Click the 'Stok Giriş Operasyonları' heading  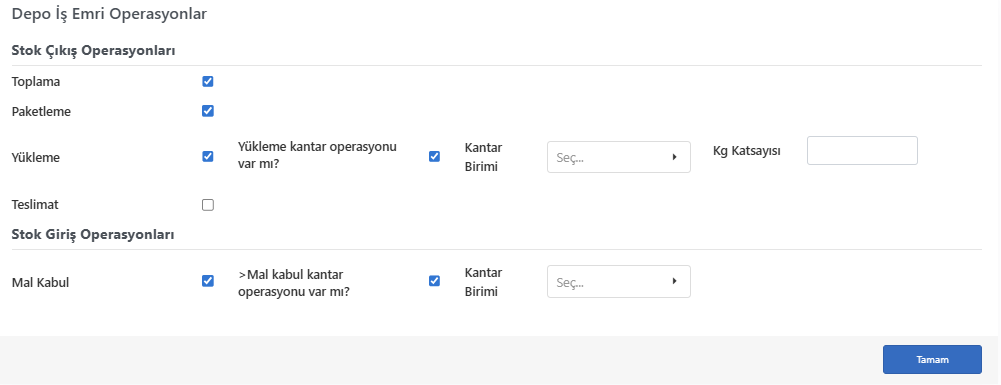[93, 234]
